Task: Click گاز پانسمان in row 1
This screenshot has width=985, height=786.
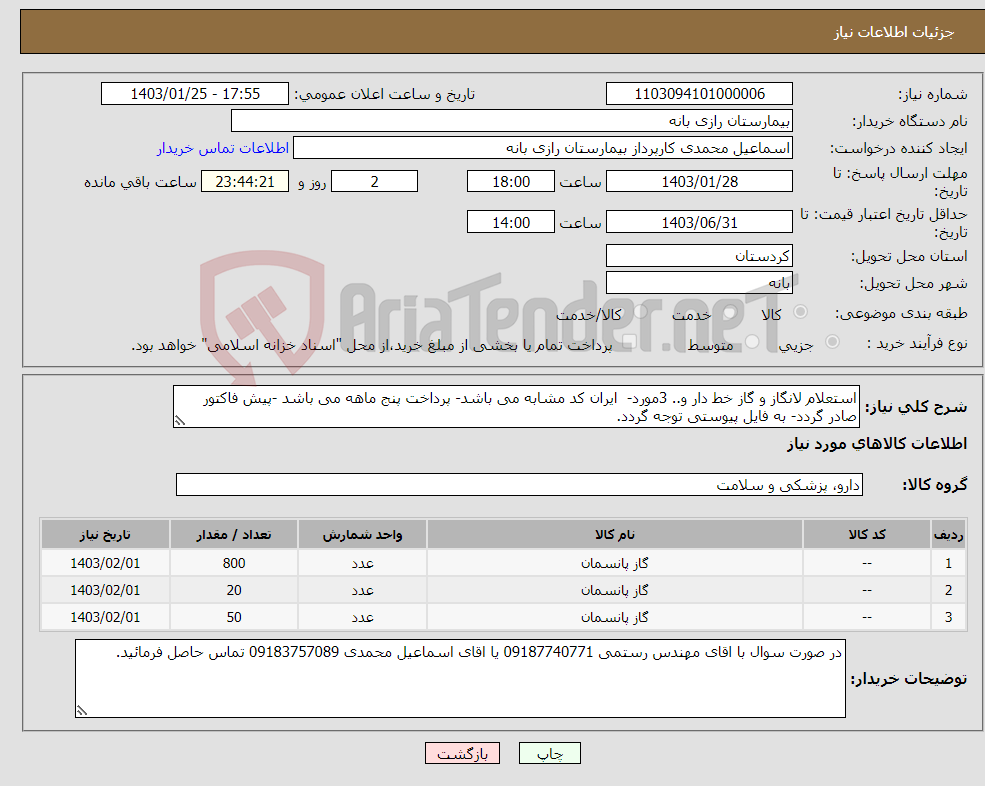Action: (x=614, y=563)
